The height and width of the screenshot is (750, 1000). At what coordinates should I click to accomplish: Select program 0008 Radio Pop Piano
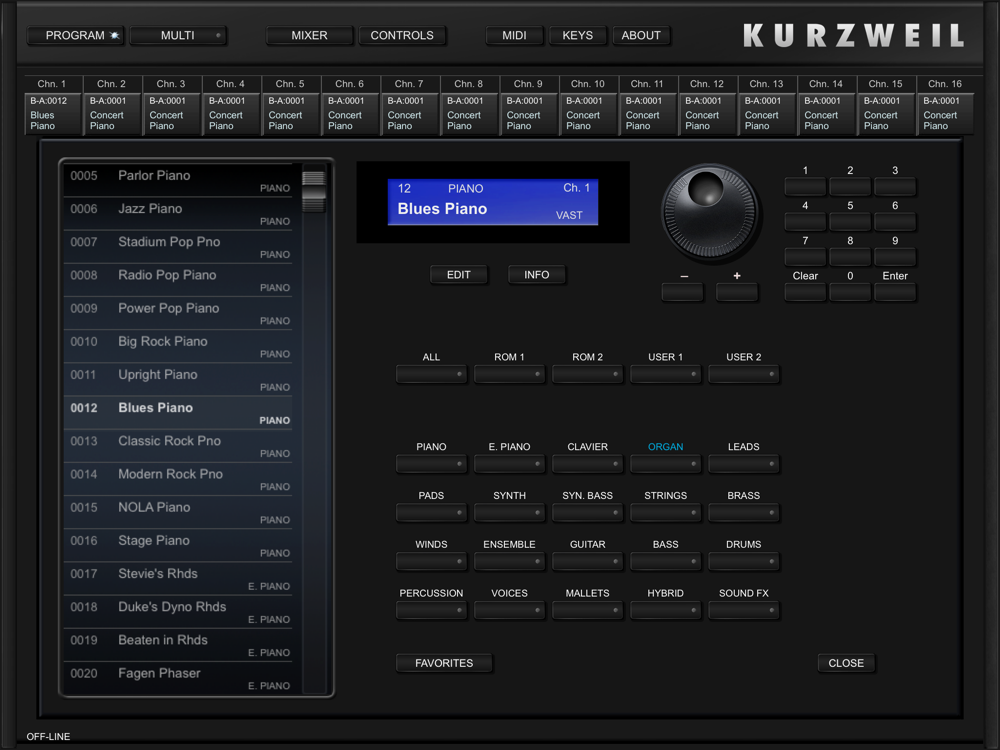tap(178, 280)
